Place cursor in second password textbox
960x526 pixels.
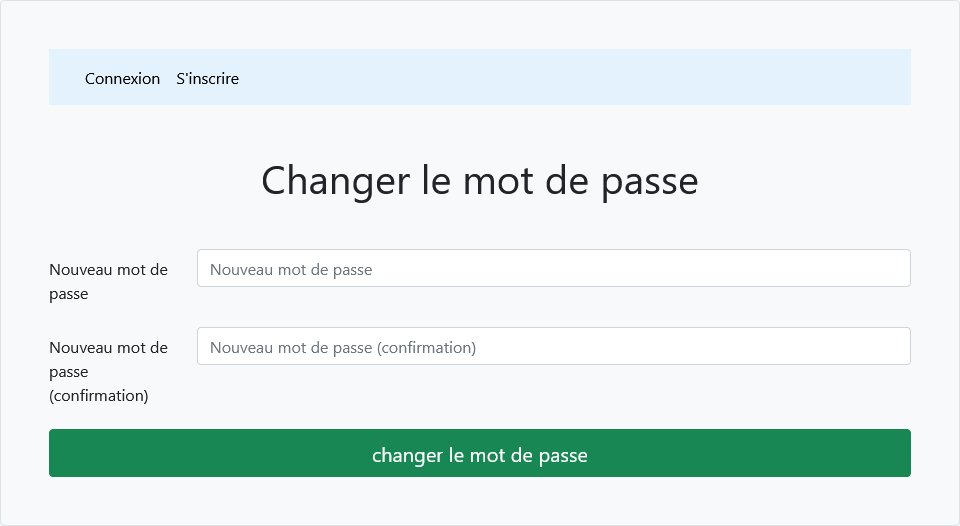(553, 346)
